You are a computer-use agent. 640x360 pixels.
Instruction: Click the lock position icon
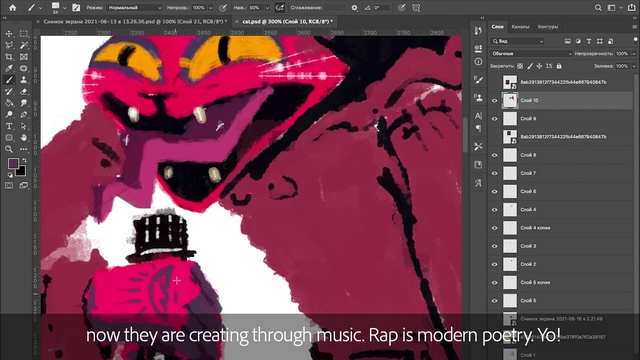(539, 66)
